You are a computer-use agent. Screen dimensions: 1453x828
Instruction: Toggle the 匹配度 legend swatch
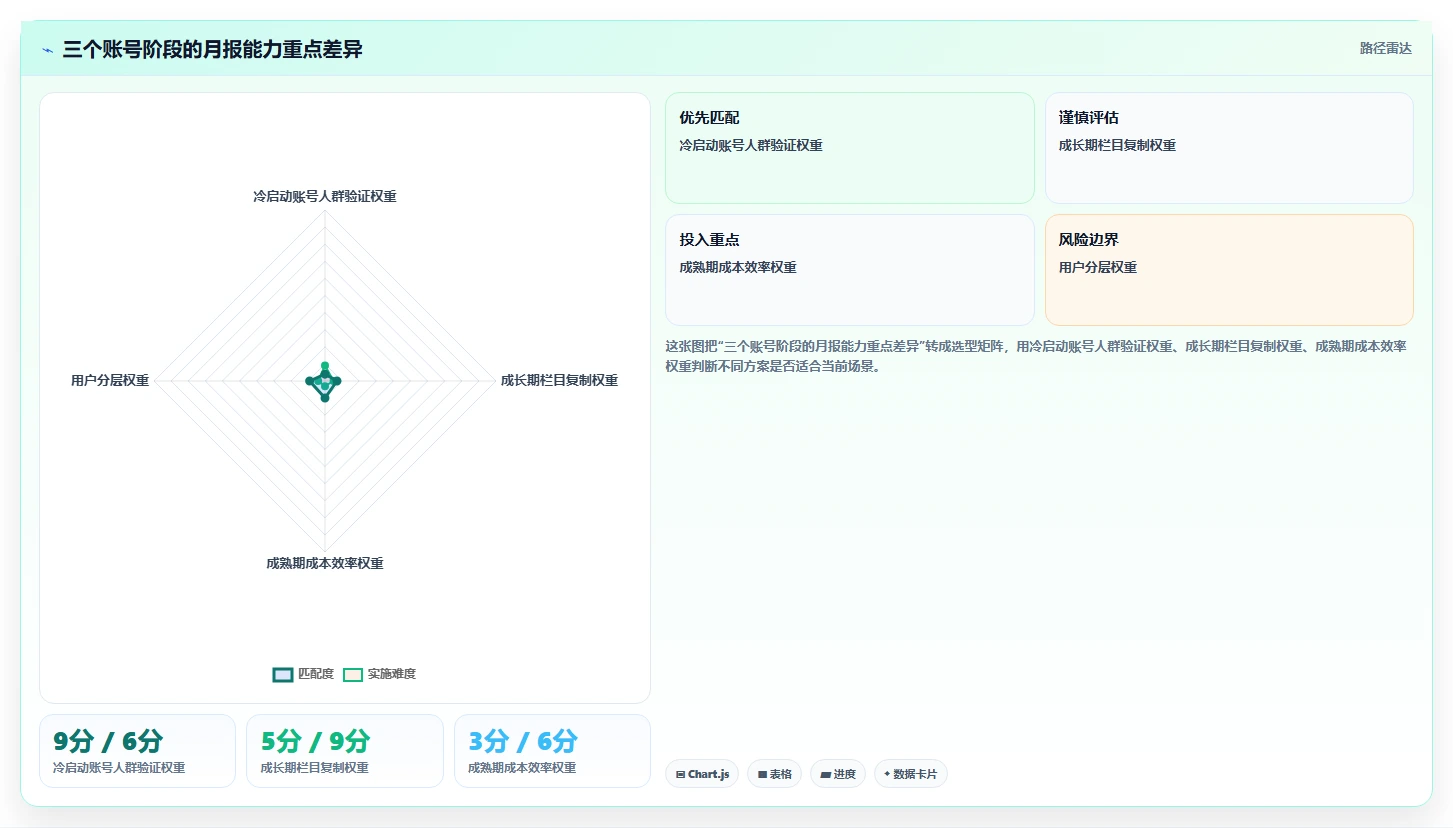[x=283, y=674]
